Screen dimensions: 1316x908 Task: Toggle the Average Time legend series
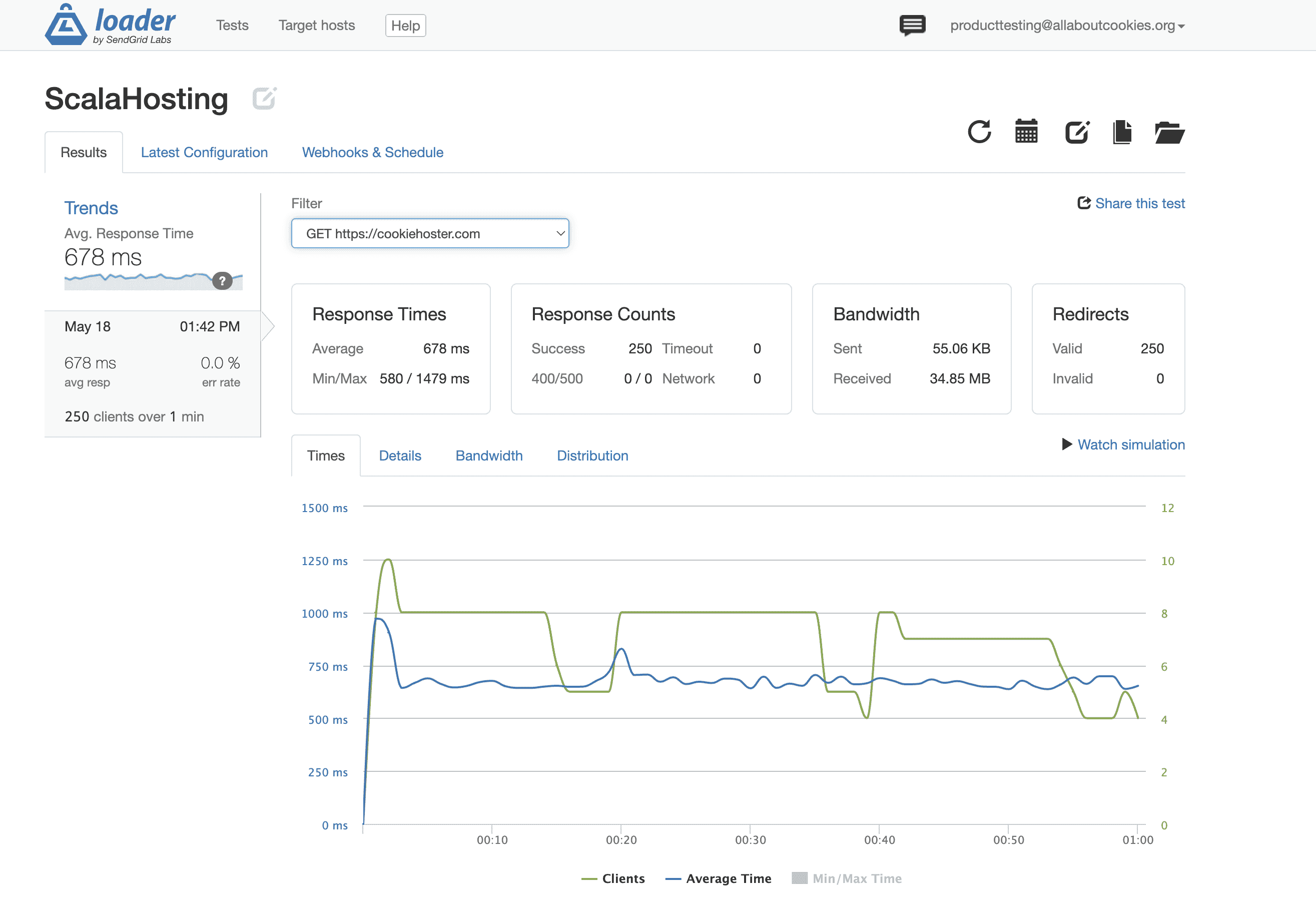pyautogui.click(x=718, y=878)
